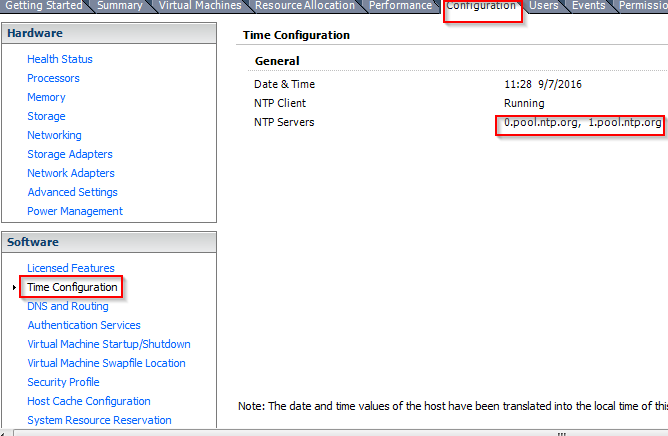The image size is (668, 436).
Task: Switch to the Users tab
Action: click(543, 6)
